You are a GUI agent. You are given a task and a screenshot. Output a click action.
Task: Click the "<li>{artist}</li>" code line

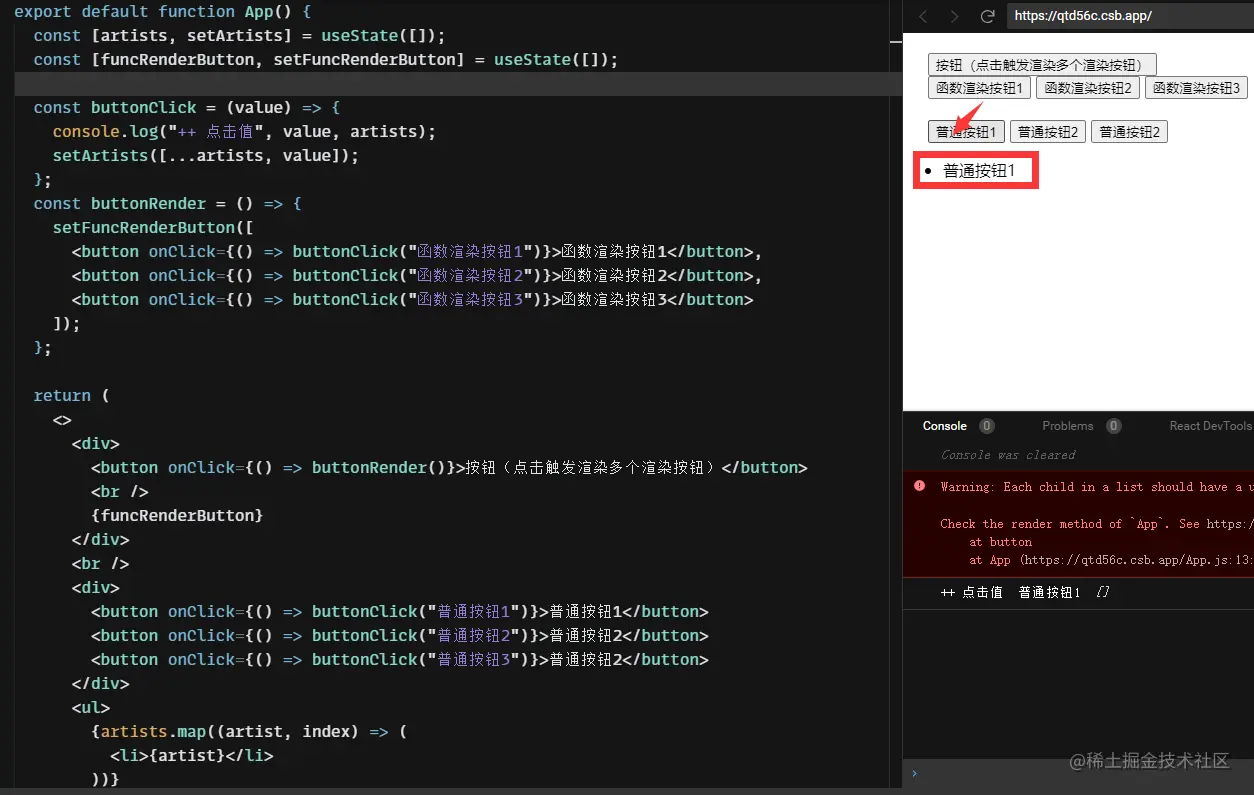click(191, 756)
